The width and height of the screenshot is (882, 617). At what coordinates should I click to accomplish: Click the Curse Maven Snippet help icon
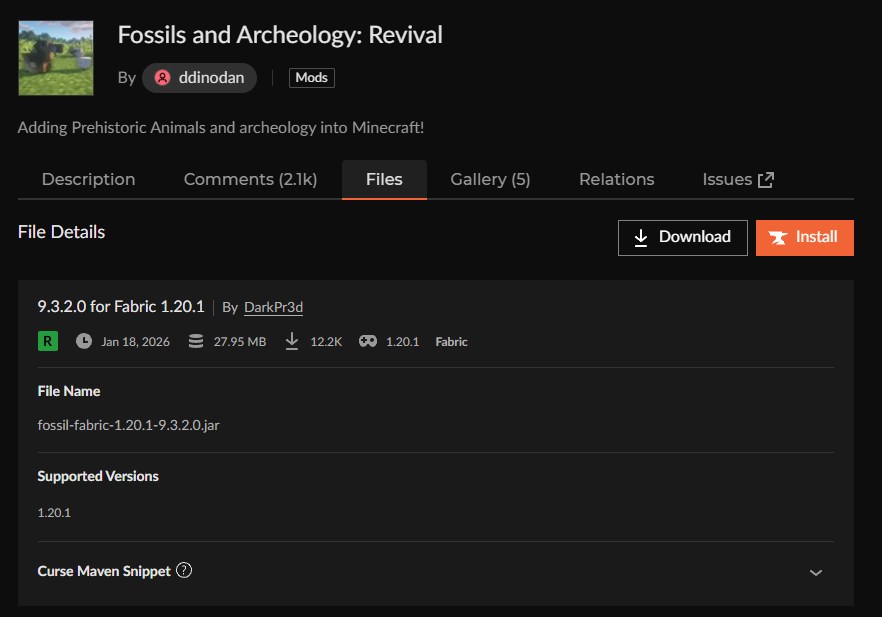pyautogui.click(x=184, y=571)
